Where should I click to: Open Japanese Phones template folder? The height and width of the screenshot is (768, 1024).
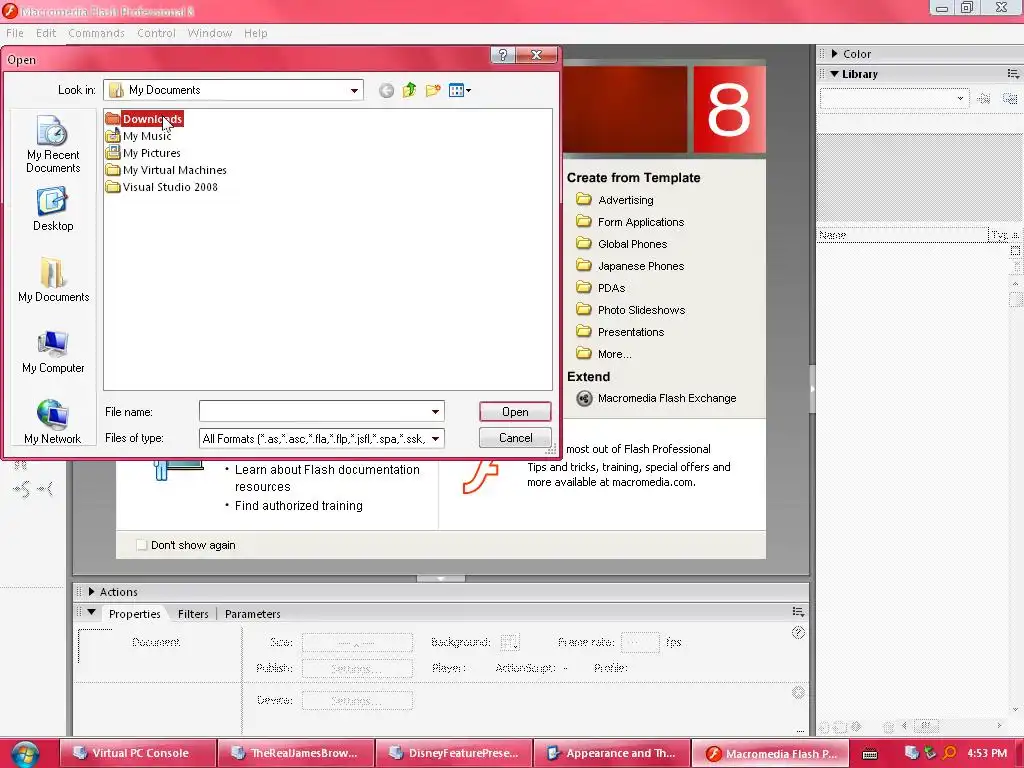630,266
